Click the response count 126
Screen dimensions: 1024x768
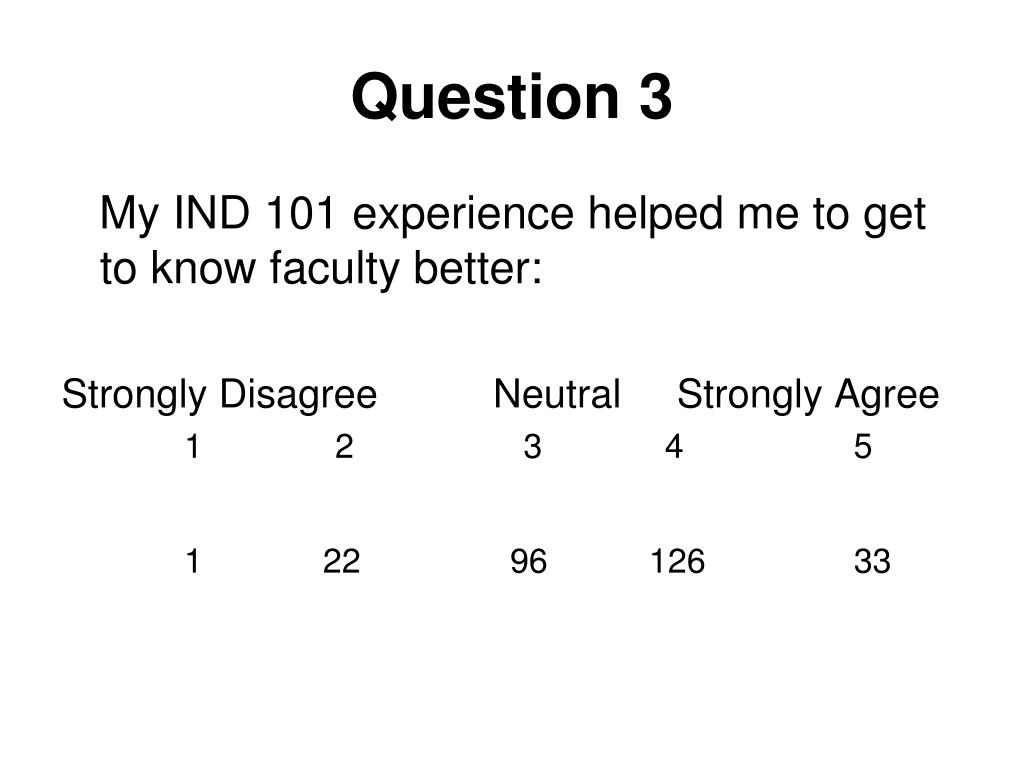click(x=677, y=561)
